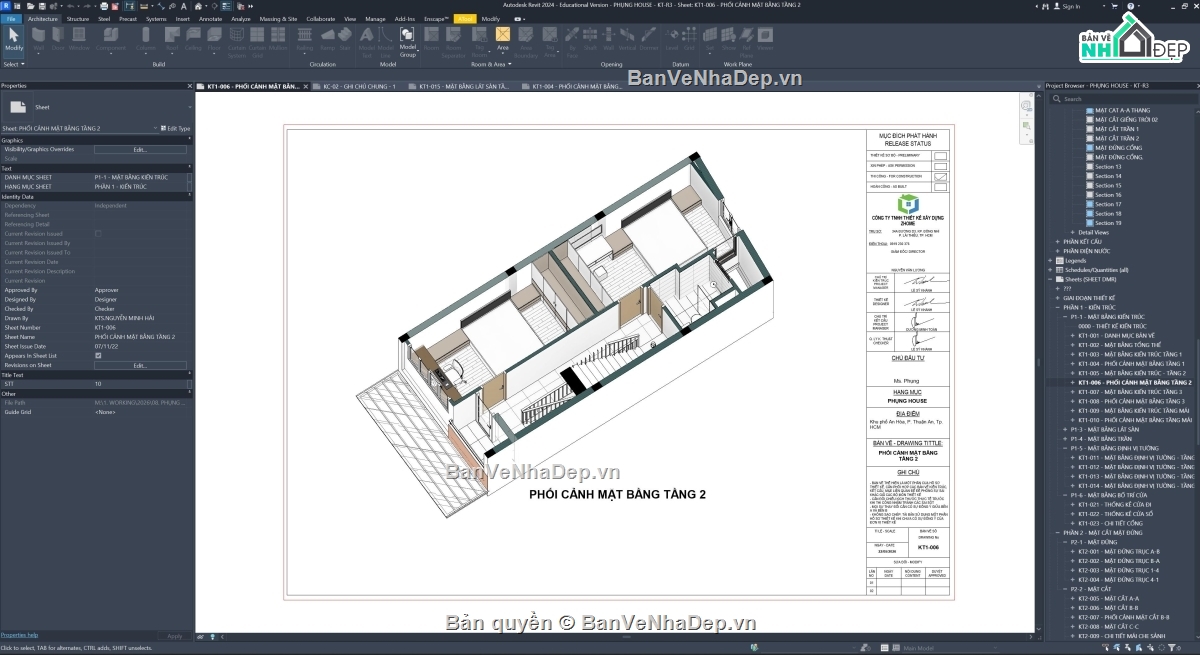Image resolution: width=1200 pixels, height=655 pixels.
Task: Expand the Legends node in Project Browser
Action: (x=1050, y=260)
